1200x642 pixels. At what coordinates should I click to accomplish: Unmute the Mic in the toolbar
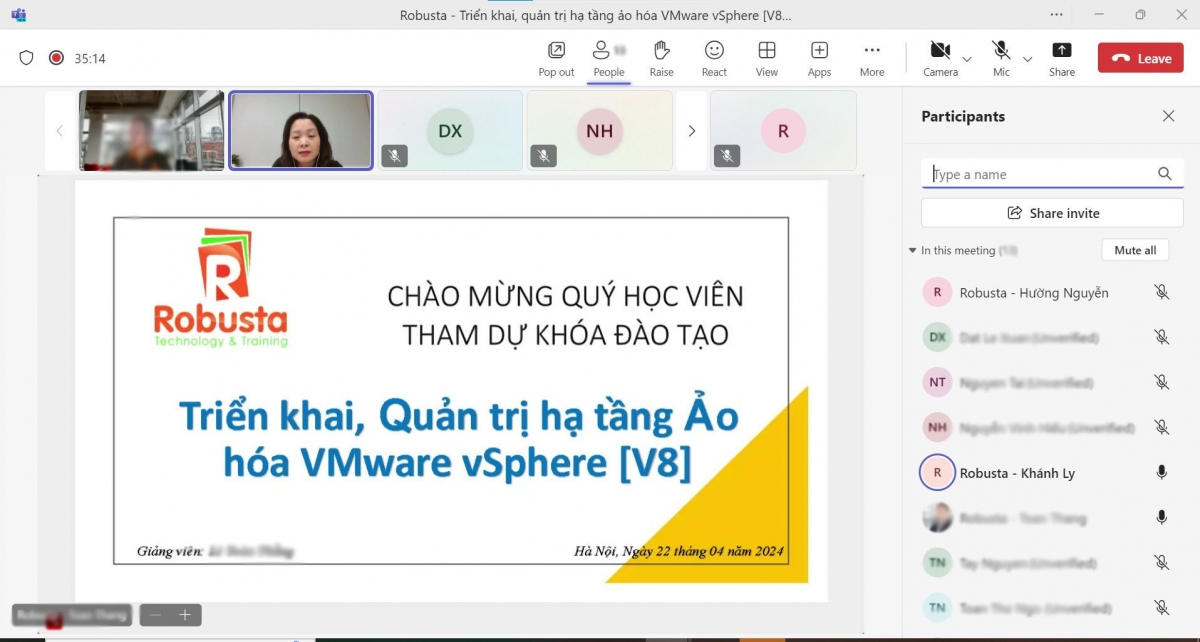1001,58
